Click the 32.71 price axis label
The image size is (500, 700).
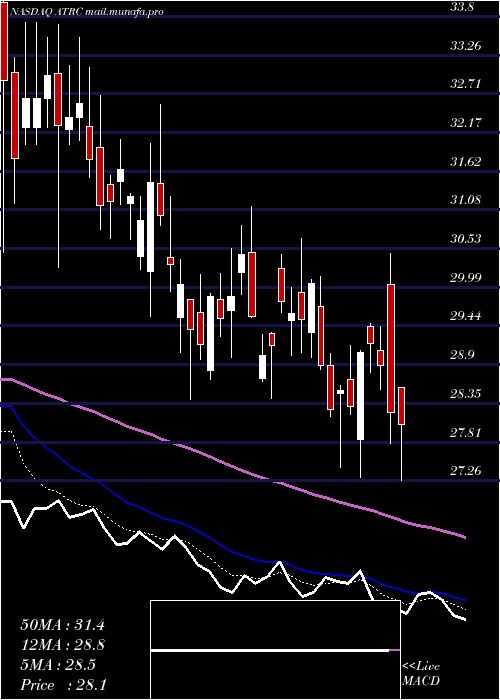click(x=466, y=83)
